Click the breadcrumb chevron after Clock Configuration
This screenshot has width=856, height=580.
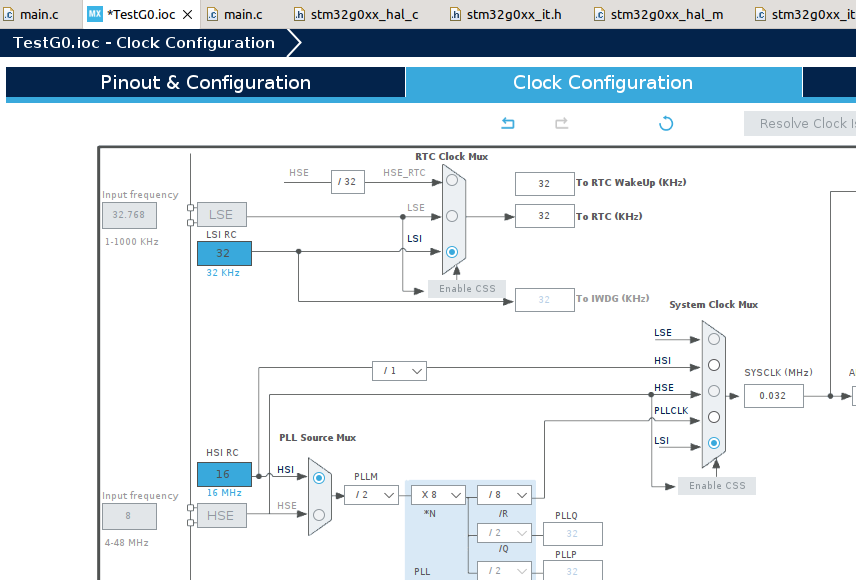(x=293, y=42)
